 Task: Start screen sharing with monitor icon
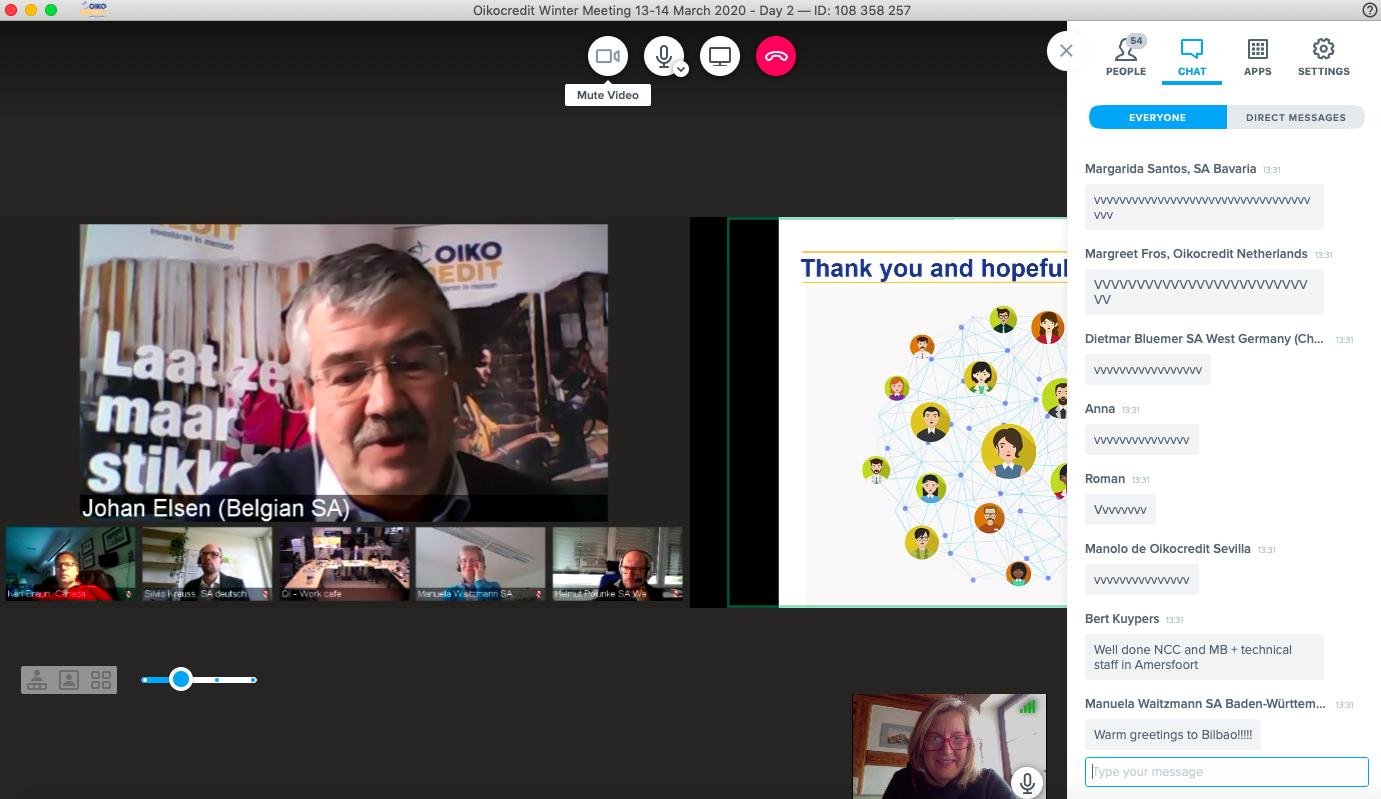[x=720, y=56]
